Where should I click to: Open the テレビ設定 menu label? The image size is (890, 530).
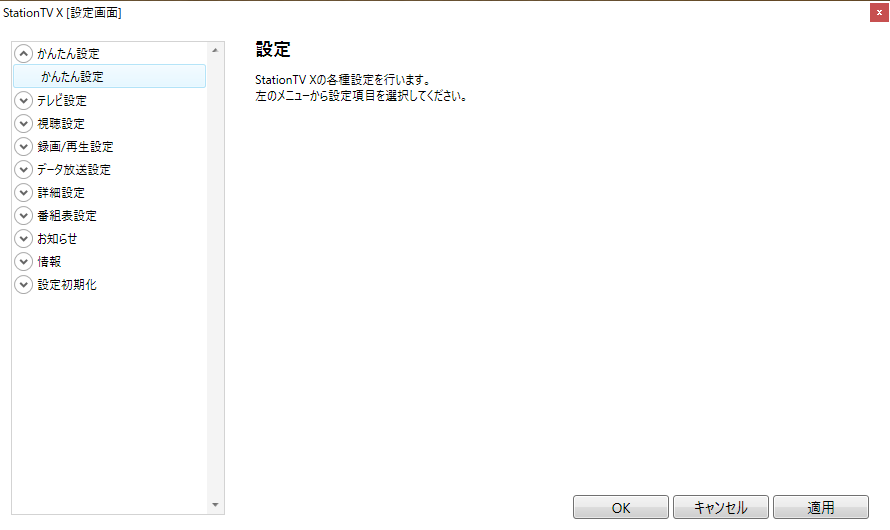point(62,100)
